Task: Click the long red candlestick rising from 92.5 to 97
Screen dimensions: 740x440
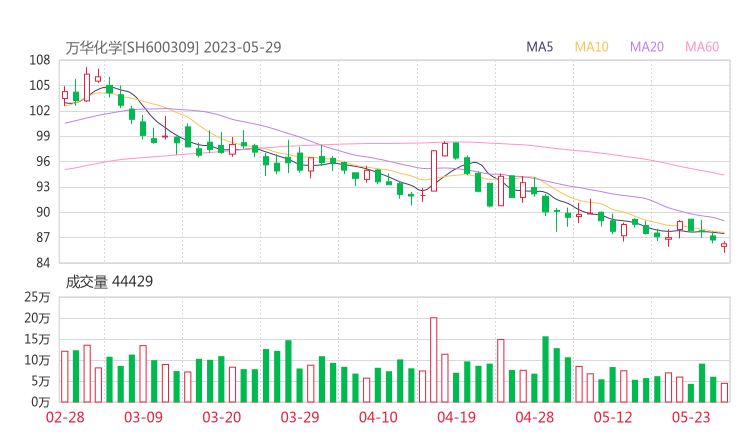Action: point(434,171)
